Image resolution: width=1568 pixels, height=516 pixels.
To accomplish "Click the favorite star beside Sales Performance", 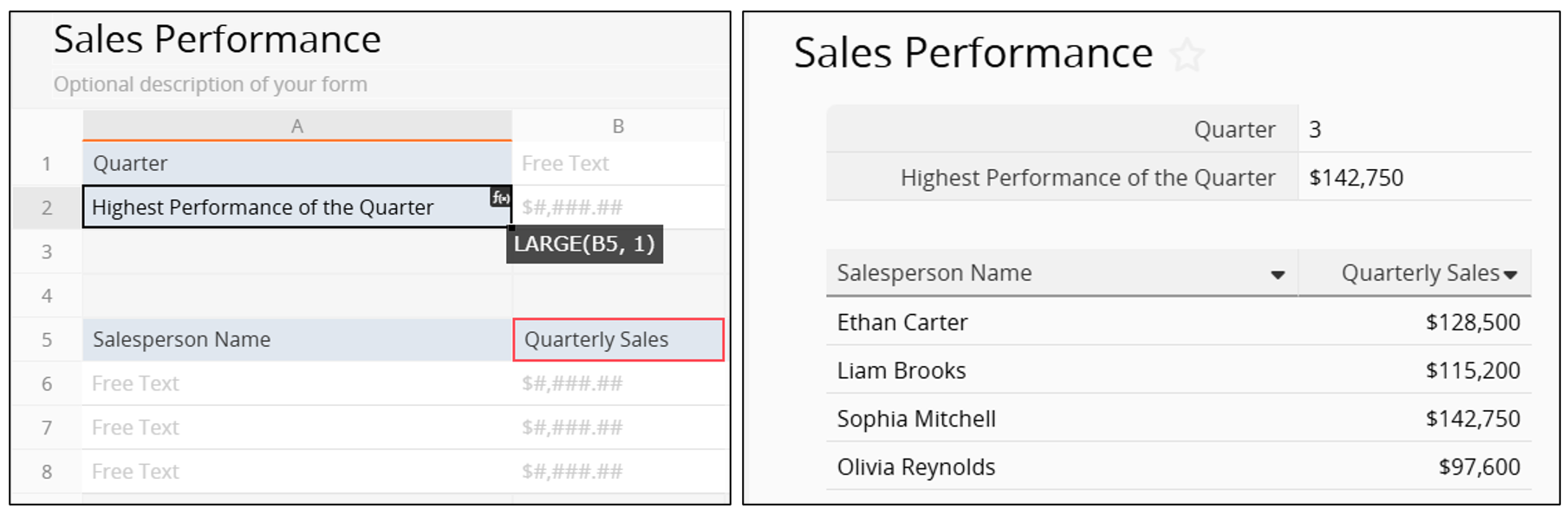I will click(x=1186, y=56).
